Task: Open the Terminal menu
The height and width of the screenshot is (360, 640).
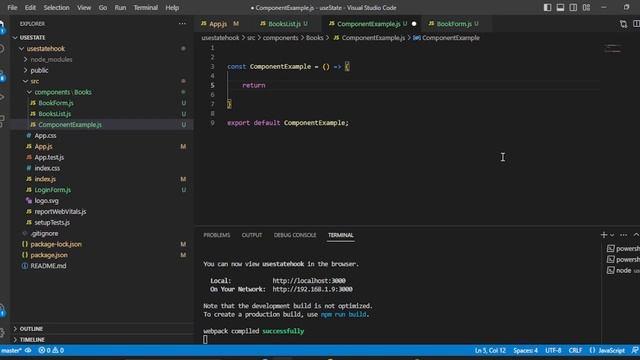Action: click(146, 7)
